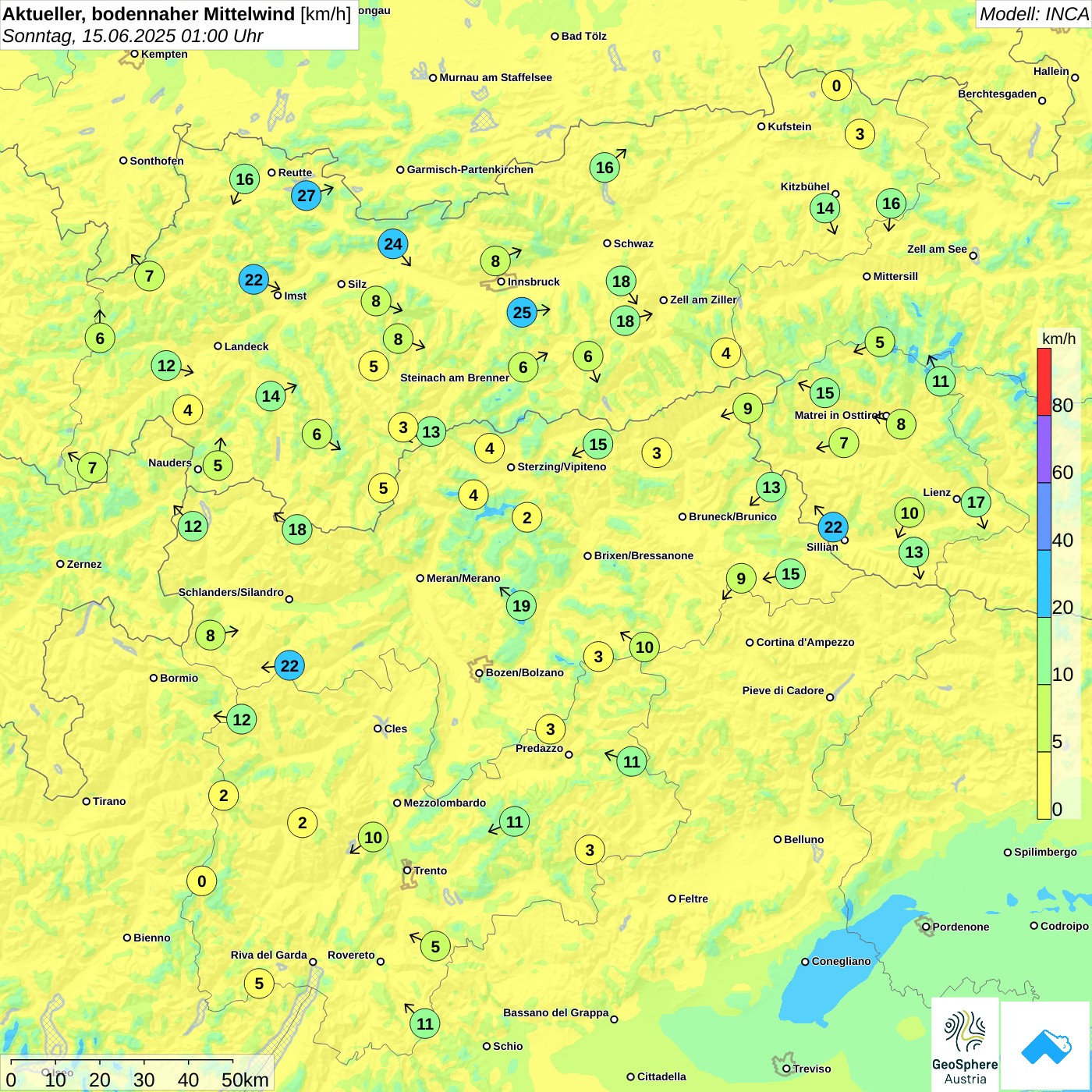Select the 15 marker above Sterzing/Vipiteno
Viewport: 1092px width, 1092px height.
[x=597, y=445]
